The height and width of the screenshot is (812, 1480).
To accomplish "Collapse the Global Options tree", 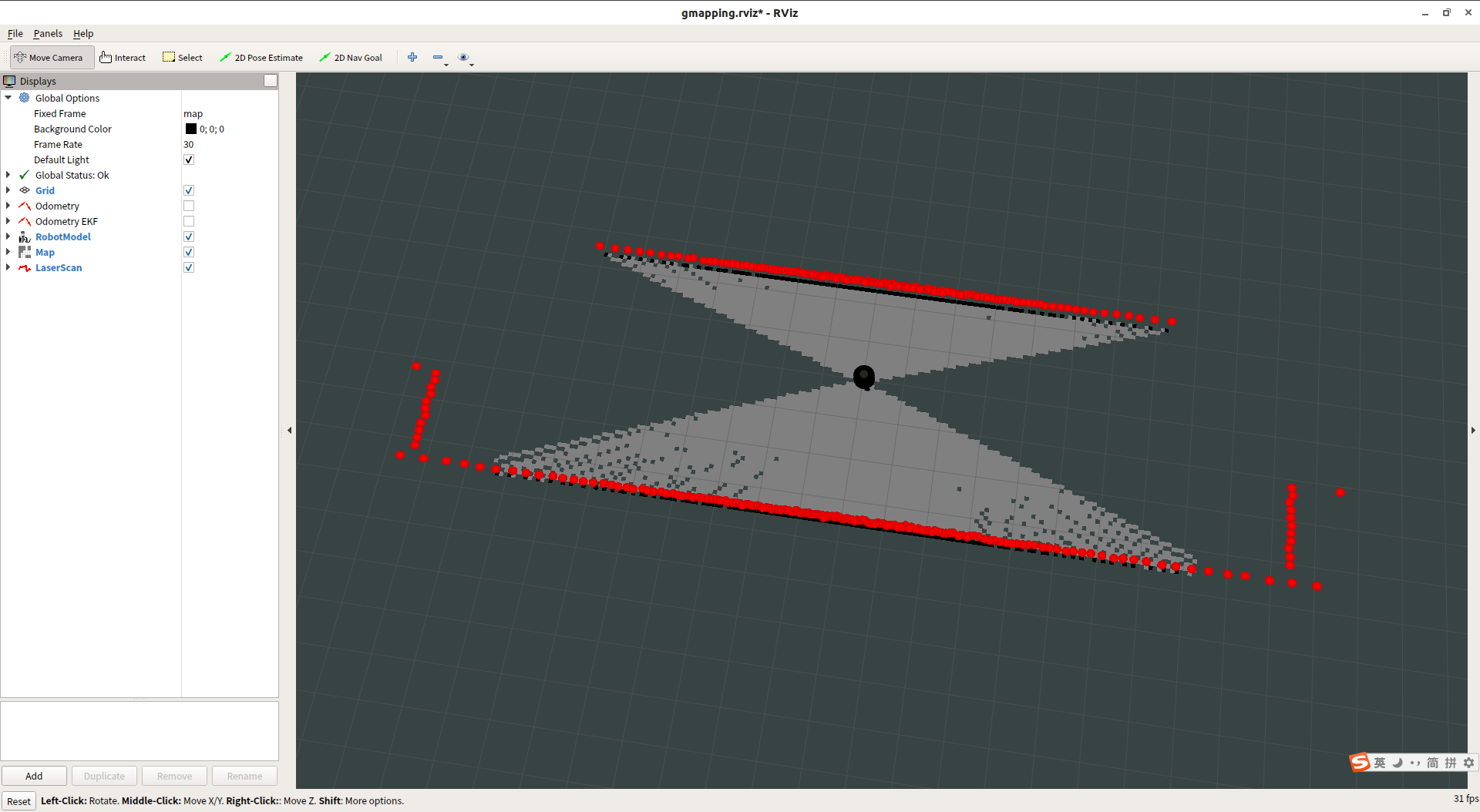I will pyautogui.click(x=8, y=98).
